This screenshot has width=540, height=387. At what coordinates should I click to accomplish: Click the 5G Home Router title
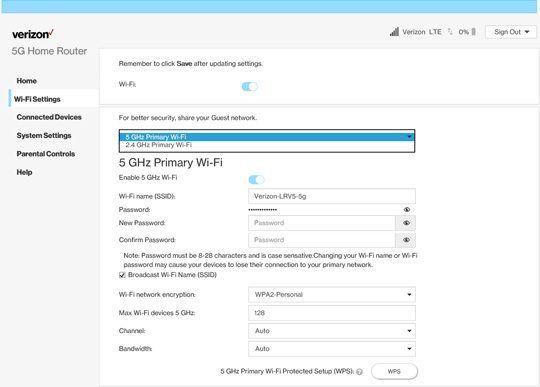coord(49,51)
